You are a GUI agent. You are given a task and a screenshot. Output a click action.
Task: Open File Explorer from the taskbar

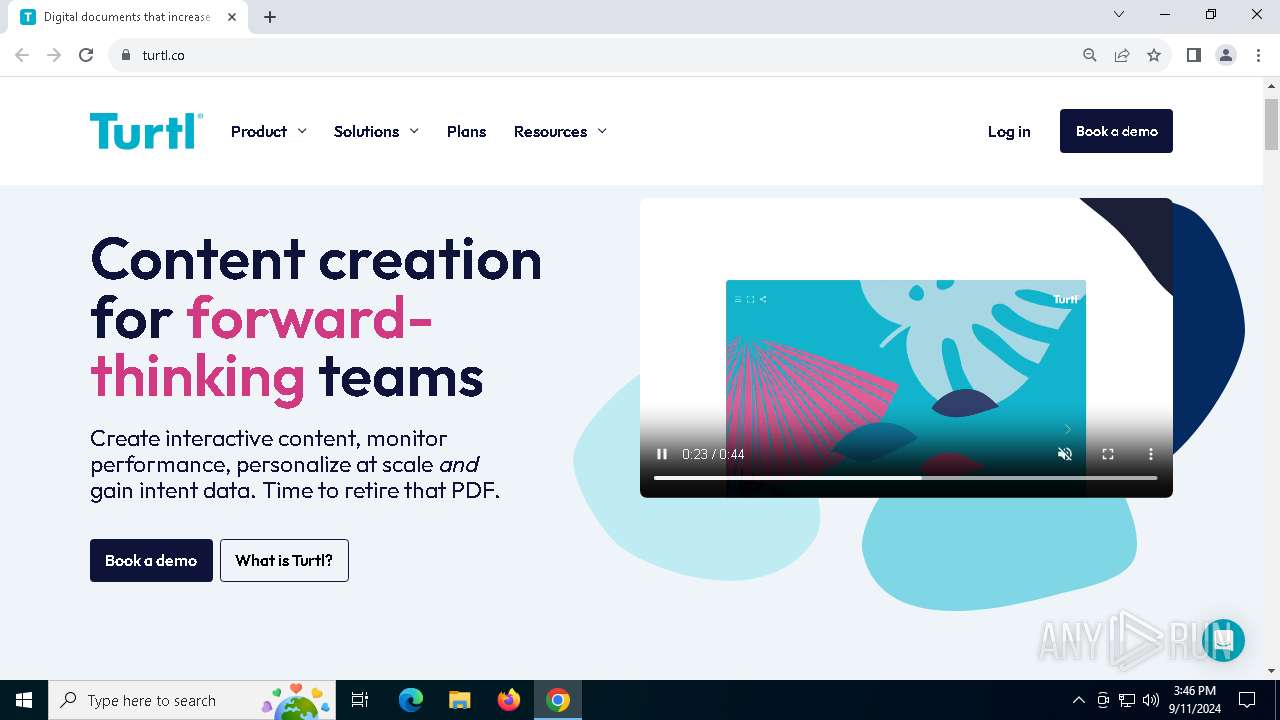pyautogui.click(x=460, y=700)
